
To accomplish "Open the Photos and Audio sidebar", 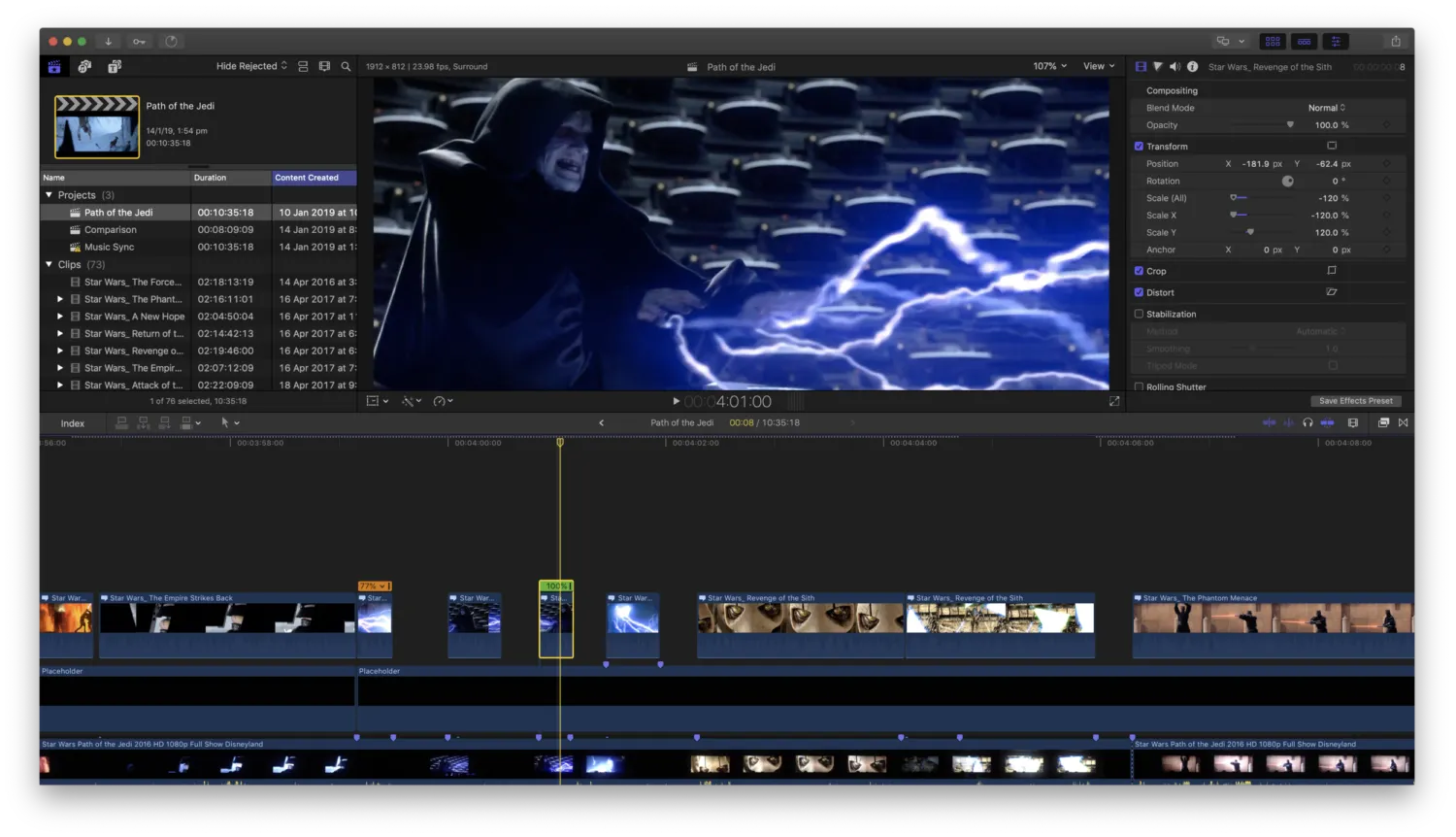I will [x=84, y=66].
